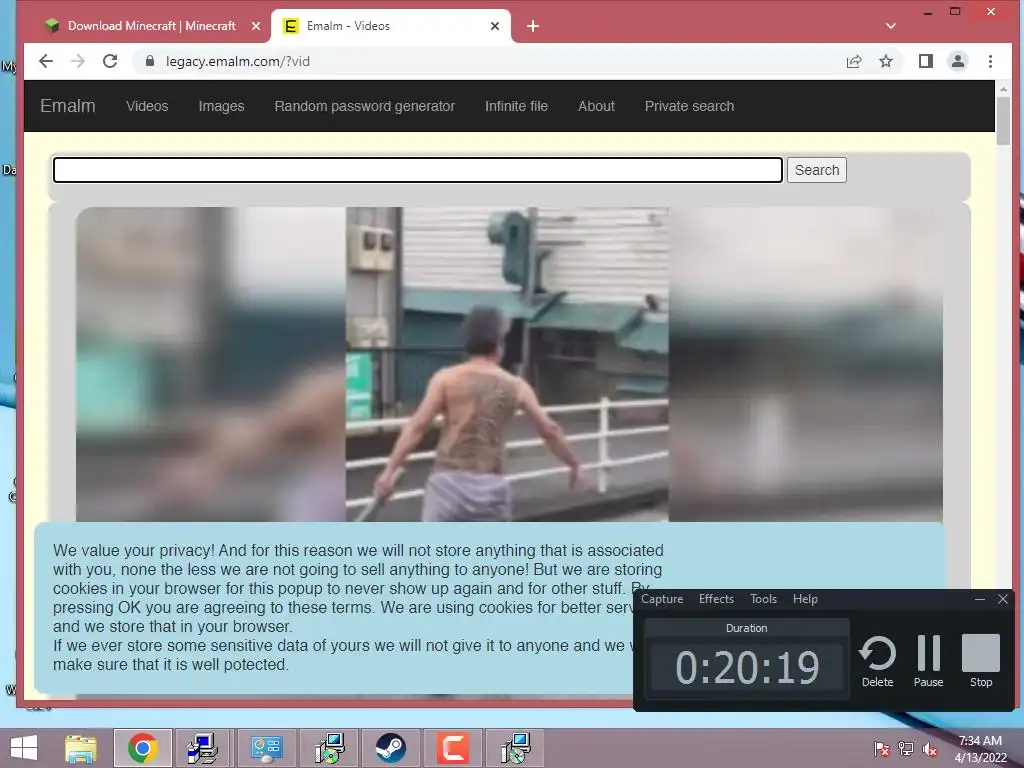Open the recorder Capture menu
The width and height of the screenshot is (1024, 768).
tap(662, 599)
